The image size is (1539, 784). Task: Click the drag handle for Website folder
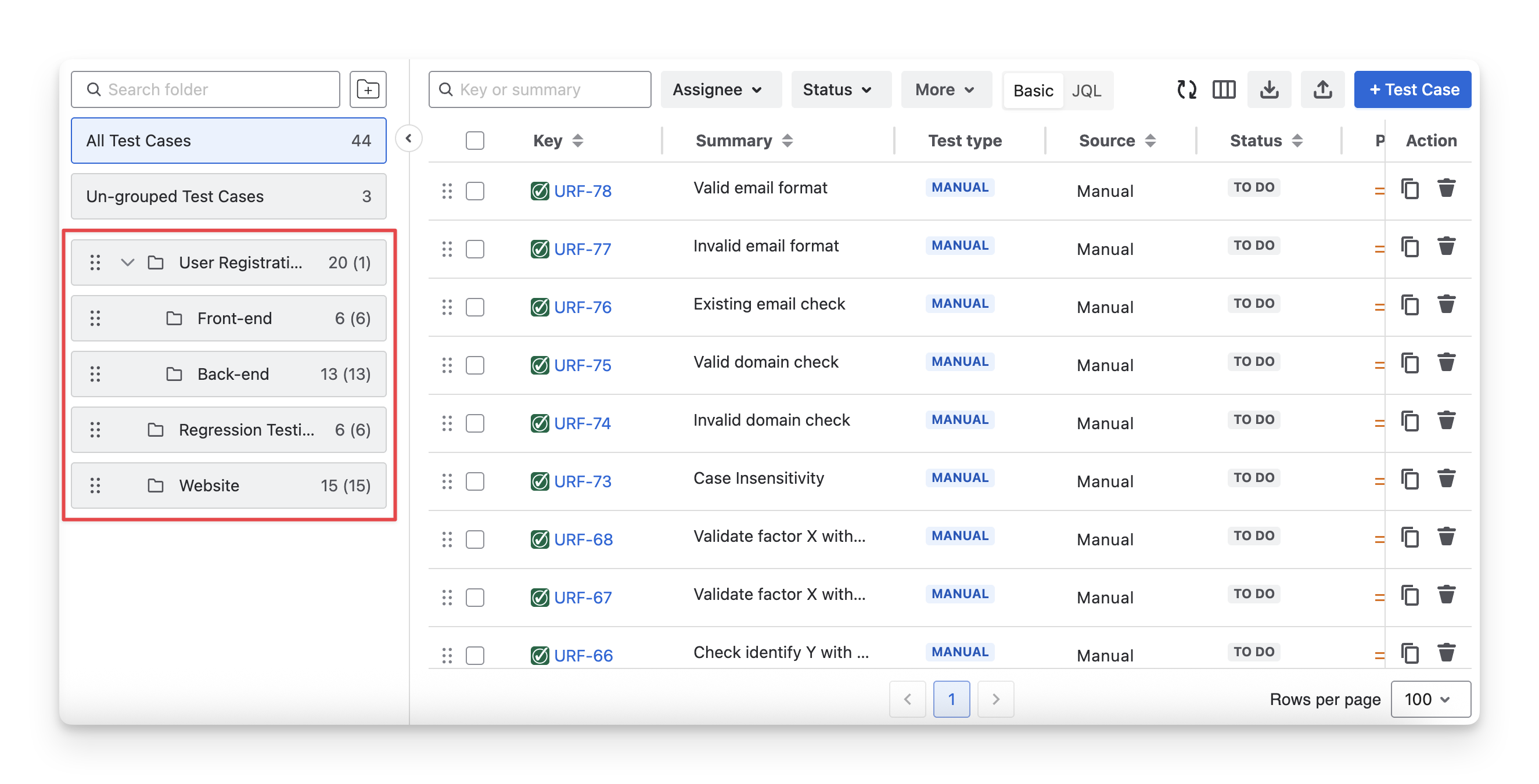95,485
